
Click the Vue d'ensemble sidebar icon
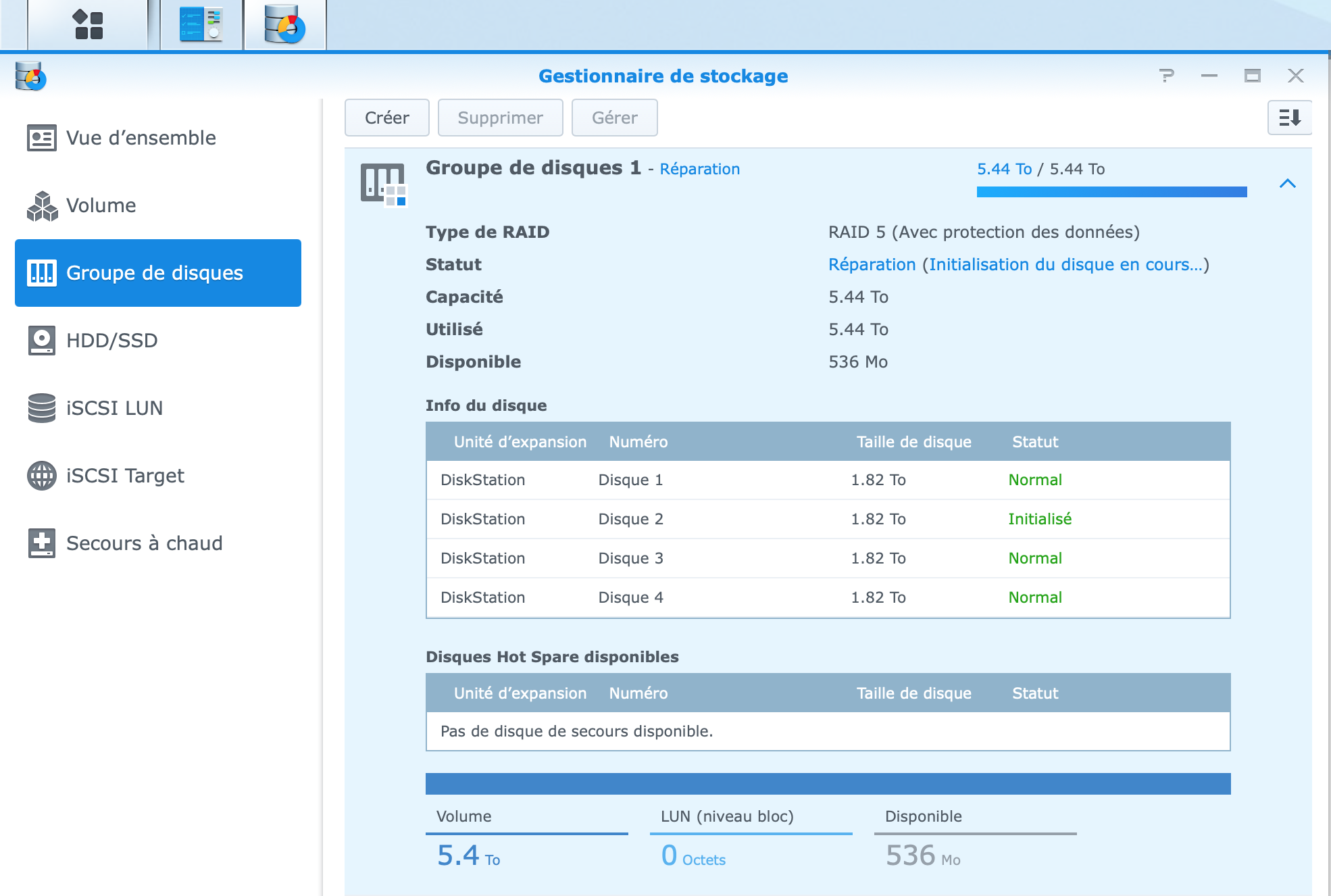(42, 138)
